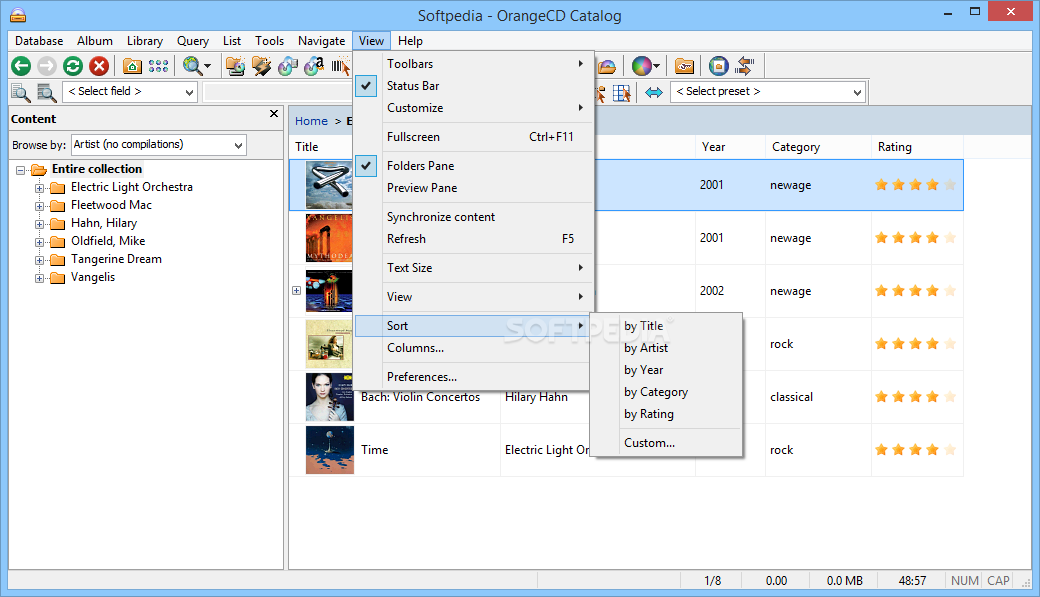Sort by Artist

[666, 348]
